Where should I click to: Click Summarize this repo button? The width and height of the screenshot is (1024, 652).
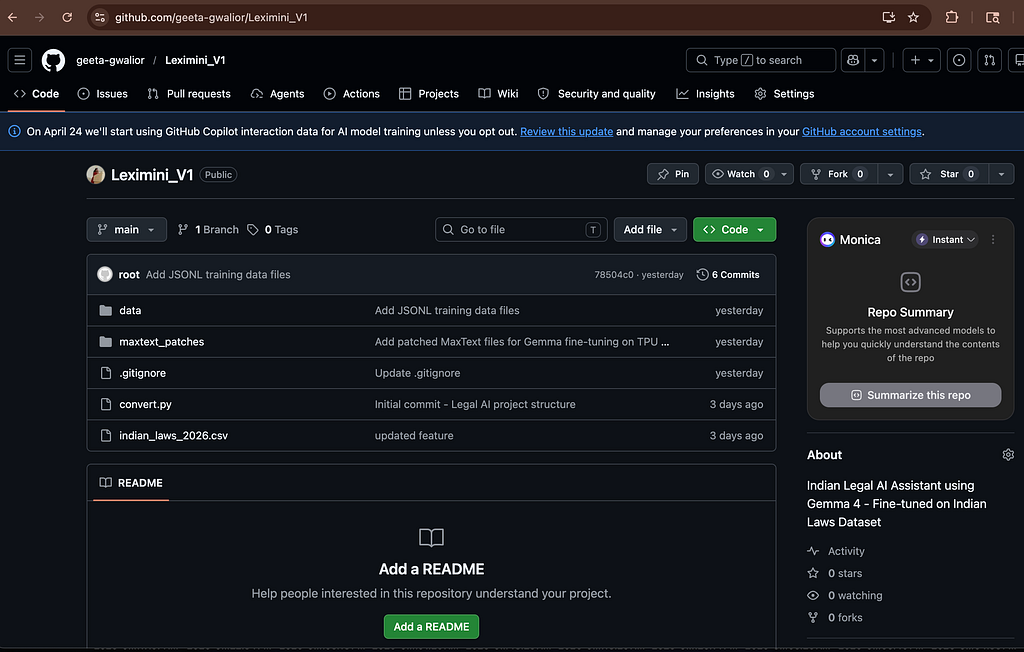click(910, 396)
